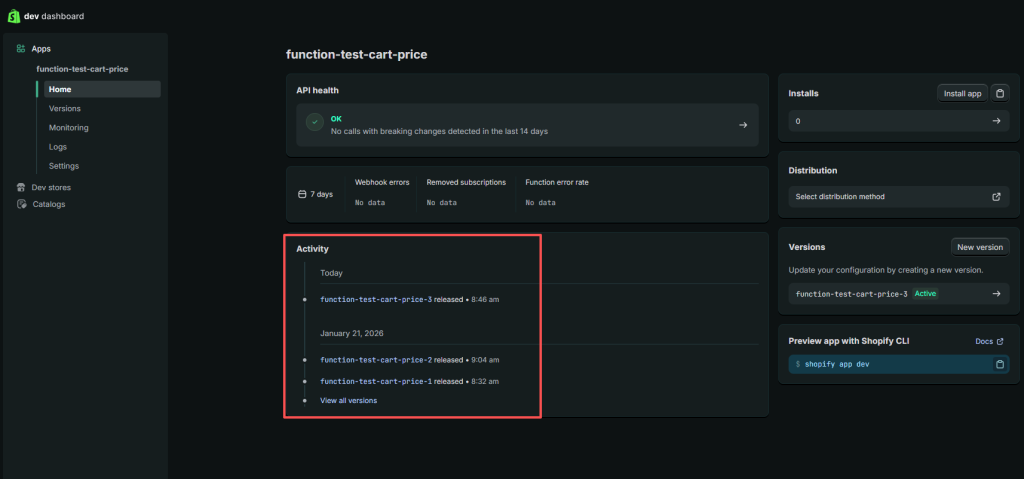The width and height of the screenshot is (1024, 479).
Task: Open Logs from the sidebar
Action: (x=58, y=146)
